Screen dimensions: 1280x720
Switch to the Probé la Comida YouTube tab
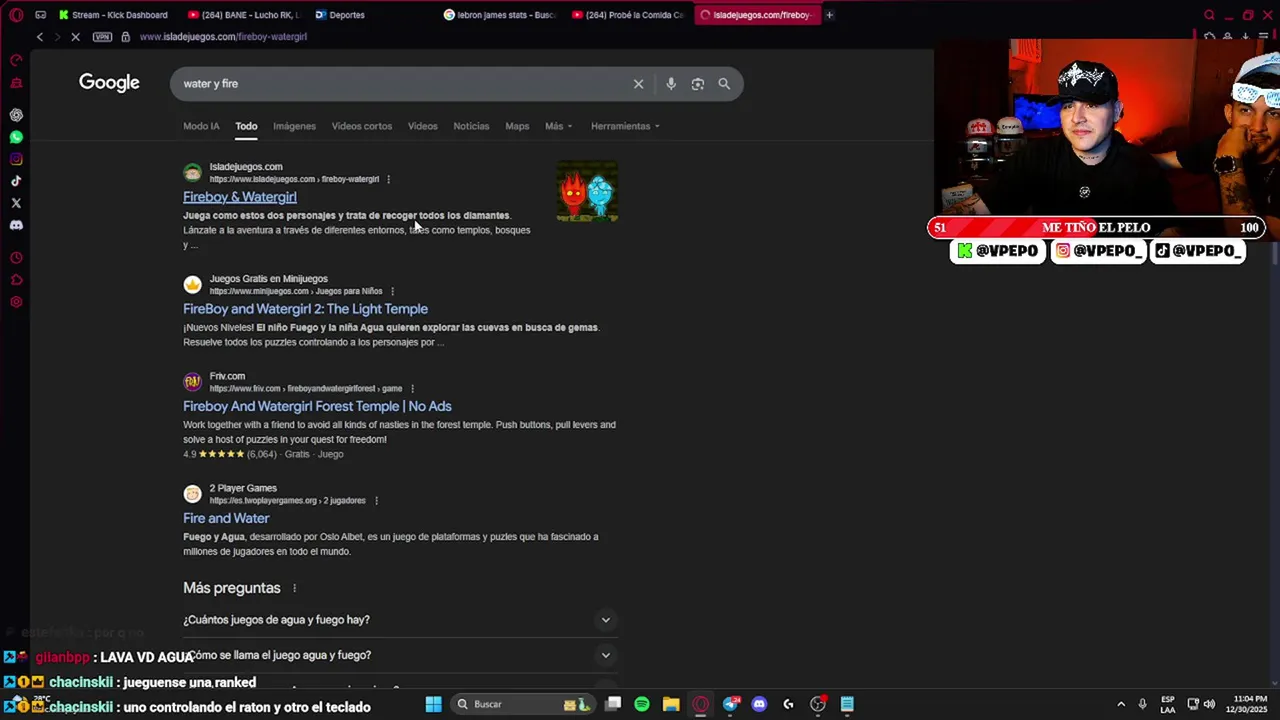tap(628, 15)
